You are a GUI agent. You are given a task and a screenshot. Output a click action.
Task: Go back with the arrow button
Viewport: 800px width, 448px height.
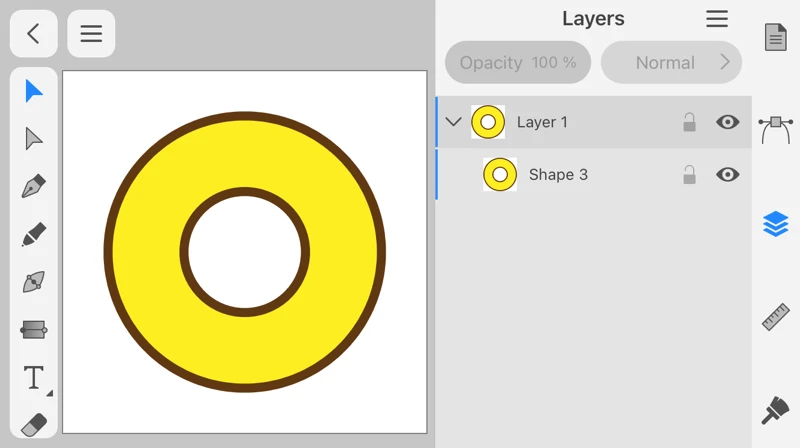33,34
